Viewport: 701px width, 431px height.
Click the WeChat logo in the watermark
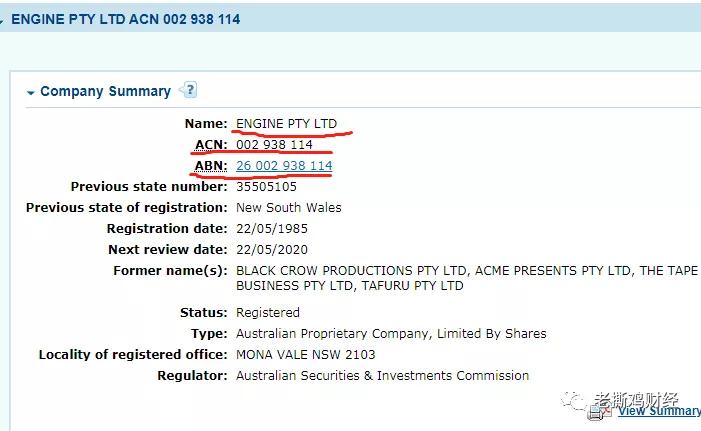click(574, 400)
